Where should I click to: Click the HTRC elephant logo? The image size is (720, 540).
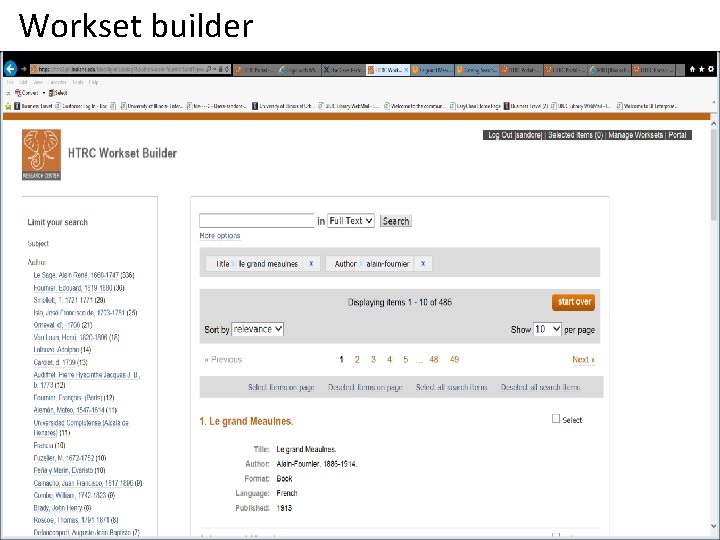pyautogui.click(x=41, y=154)
